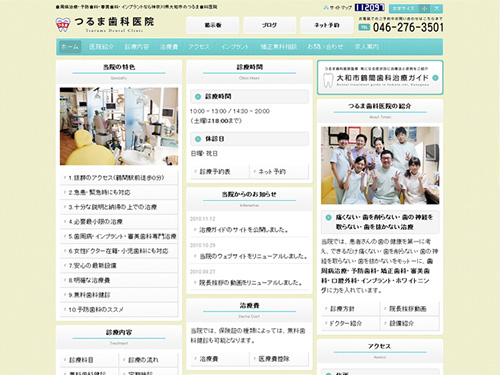This screenshot has width=500, height=375.
Task: Click the ブログ header button
Action: tap(270, 25)
